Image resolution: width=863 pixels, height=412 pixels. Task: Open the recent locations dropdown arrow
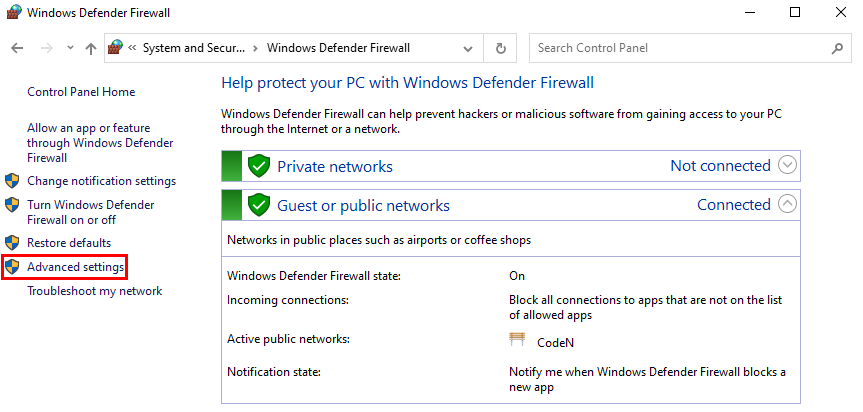click(69, 48)
